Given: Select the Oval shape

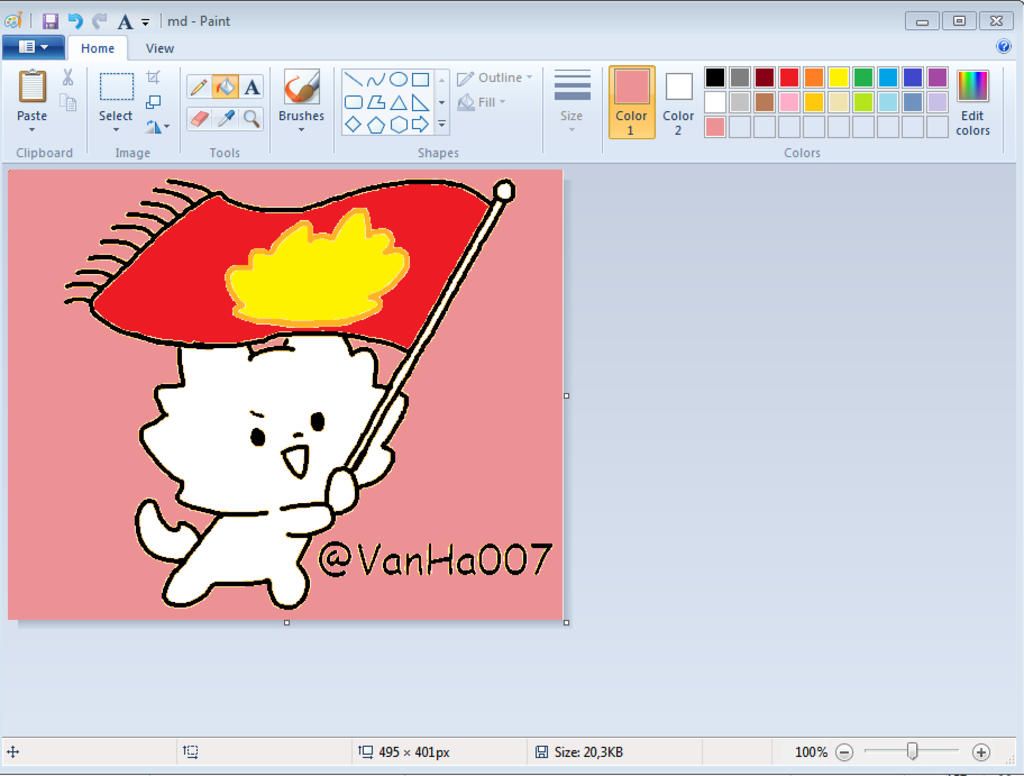Looking at the screenshot, I should [398, 80].
